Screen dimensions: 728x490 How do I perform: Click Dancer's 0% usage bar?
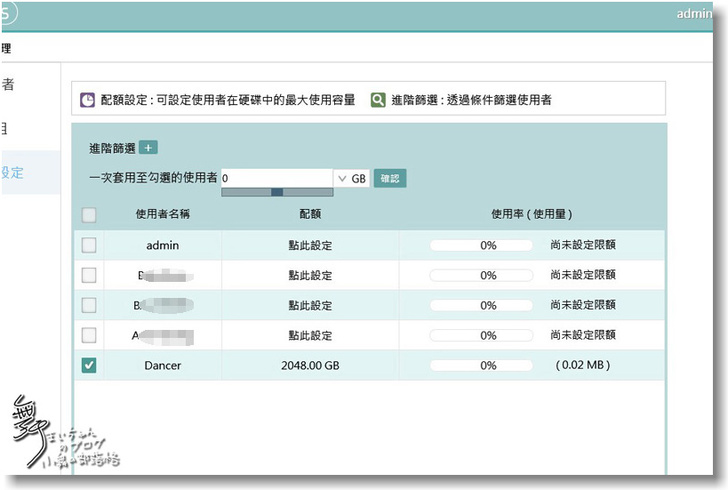click(x=481, y=366)
